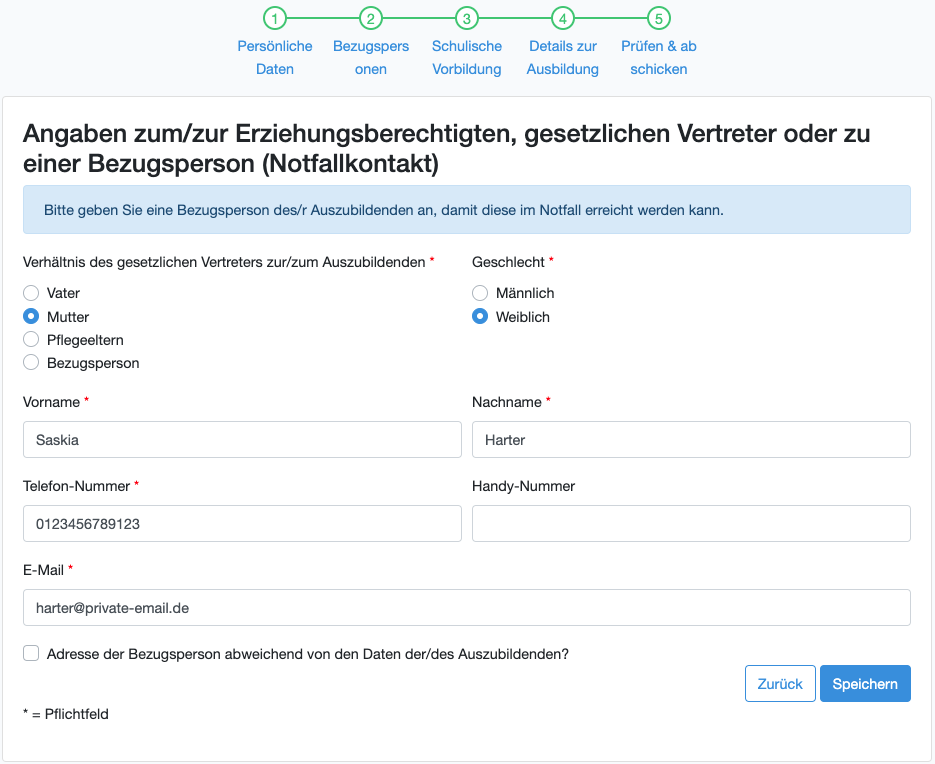Click the Nachname field containing Harter

[691, 440]
